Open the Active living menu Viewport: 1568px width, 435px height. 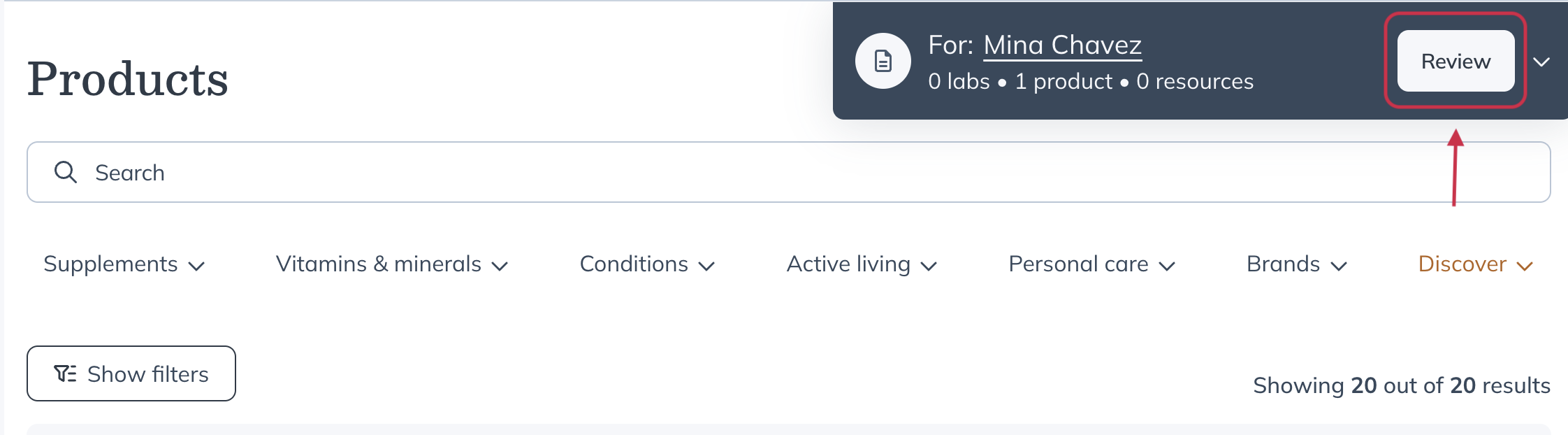861,264
